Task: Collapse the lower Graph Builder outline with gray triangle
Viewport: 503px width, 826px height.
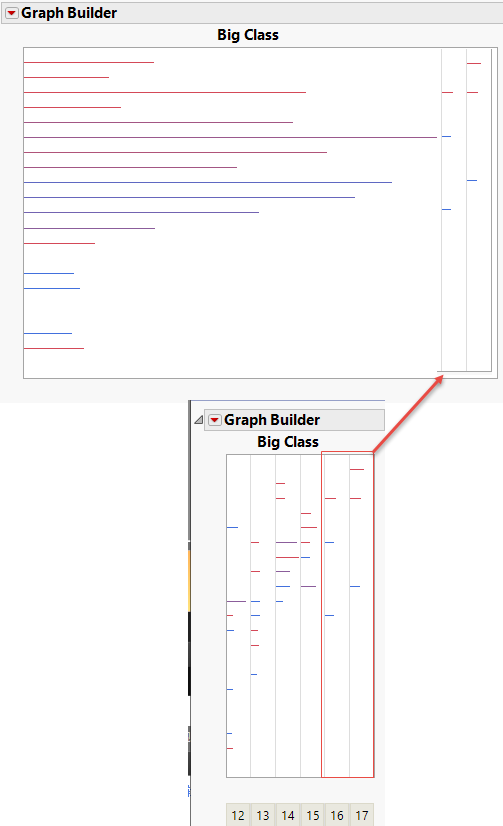Action: point(199,420)
